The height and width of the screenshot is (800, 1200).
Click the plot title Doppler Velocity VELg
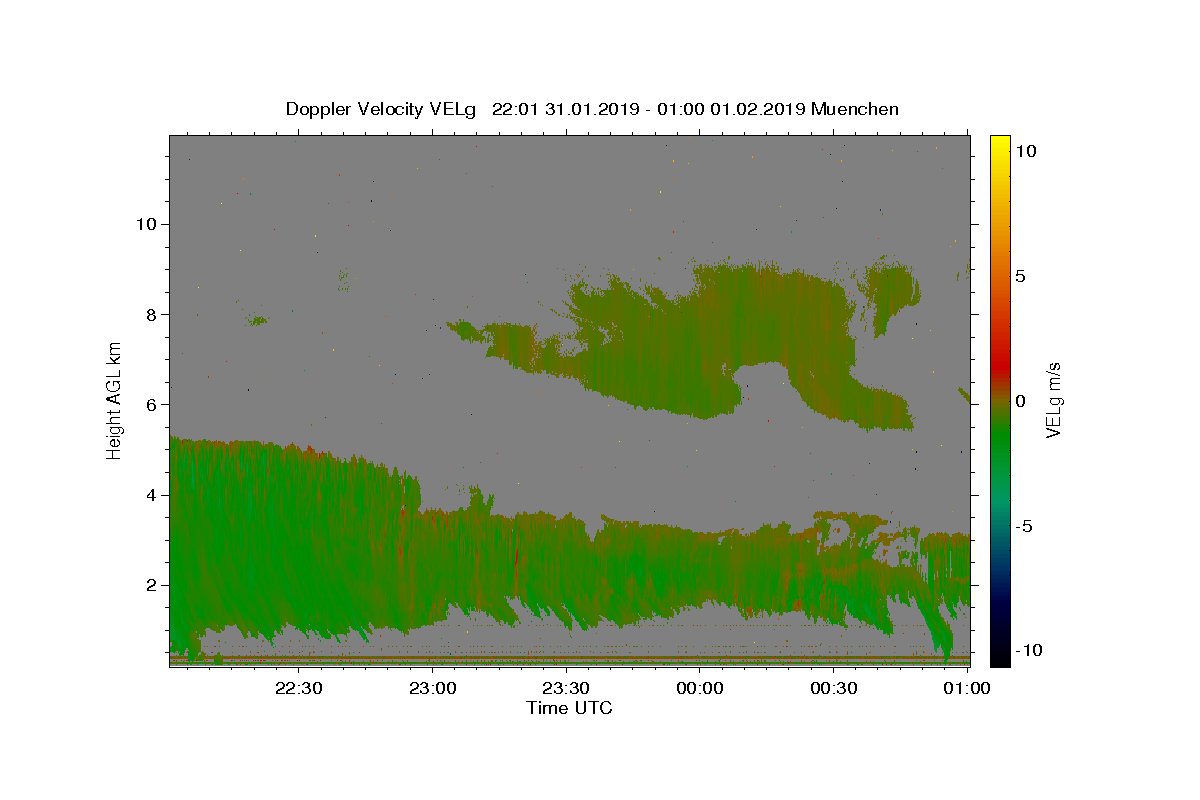(592, 109)
